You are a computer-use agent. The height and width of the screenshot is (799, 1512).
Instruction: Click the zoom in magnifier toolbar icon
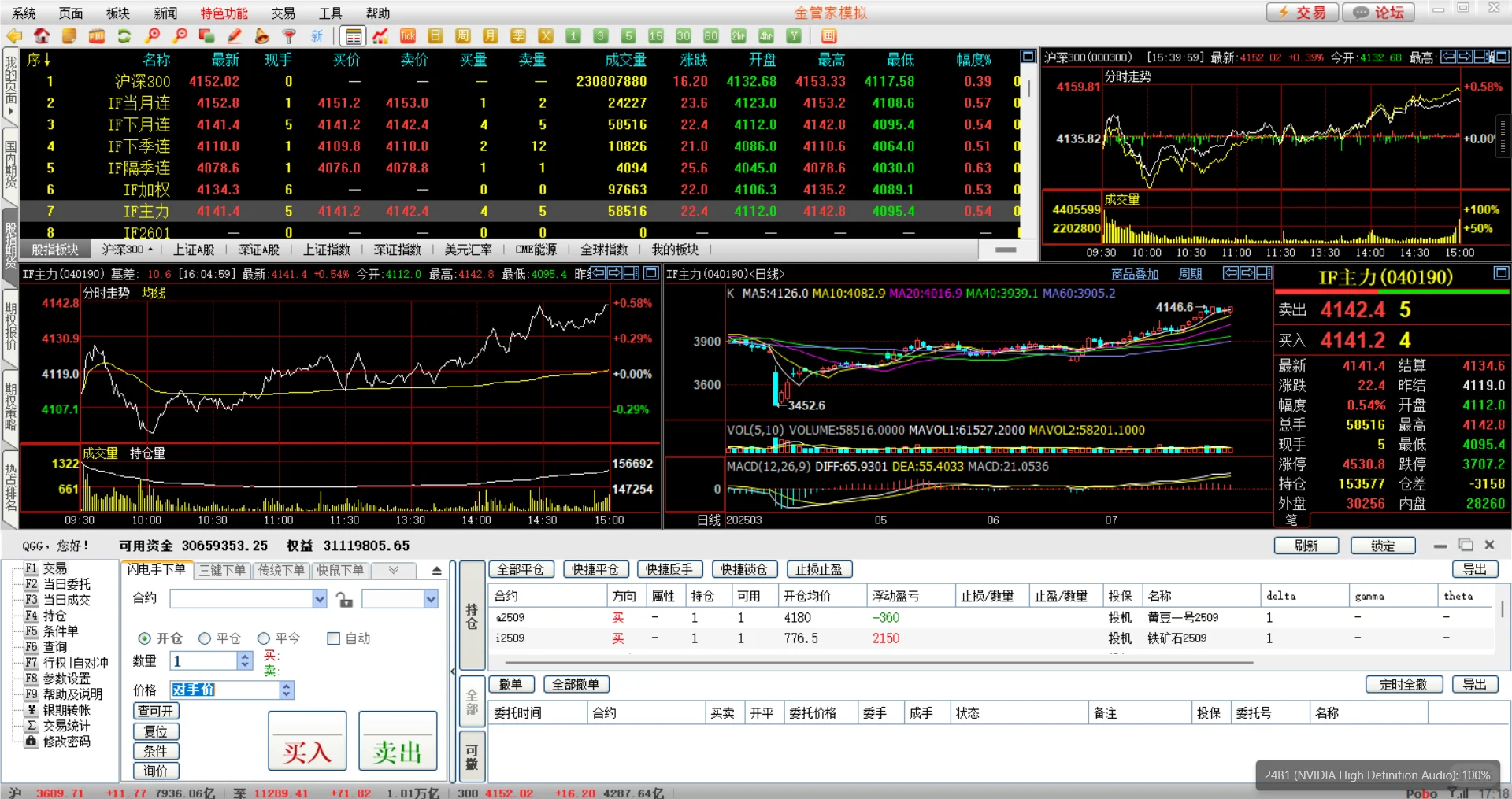click(x=153, y=36)
